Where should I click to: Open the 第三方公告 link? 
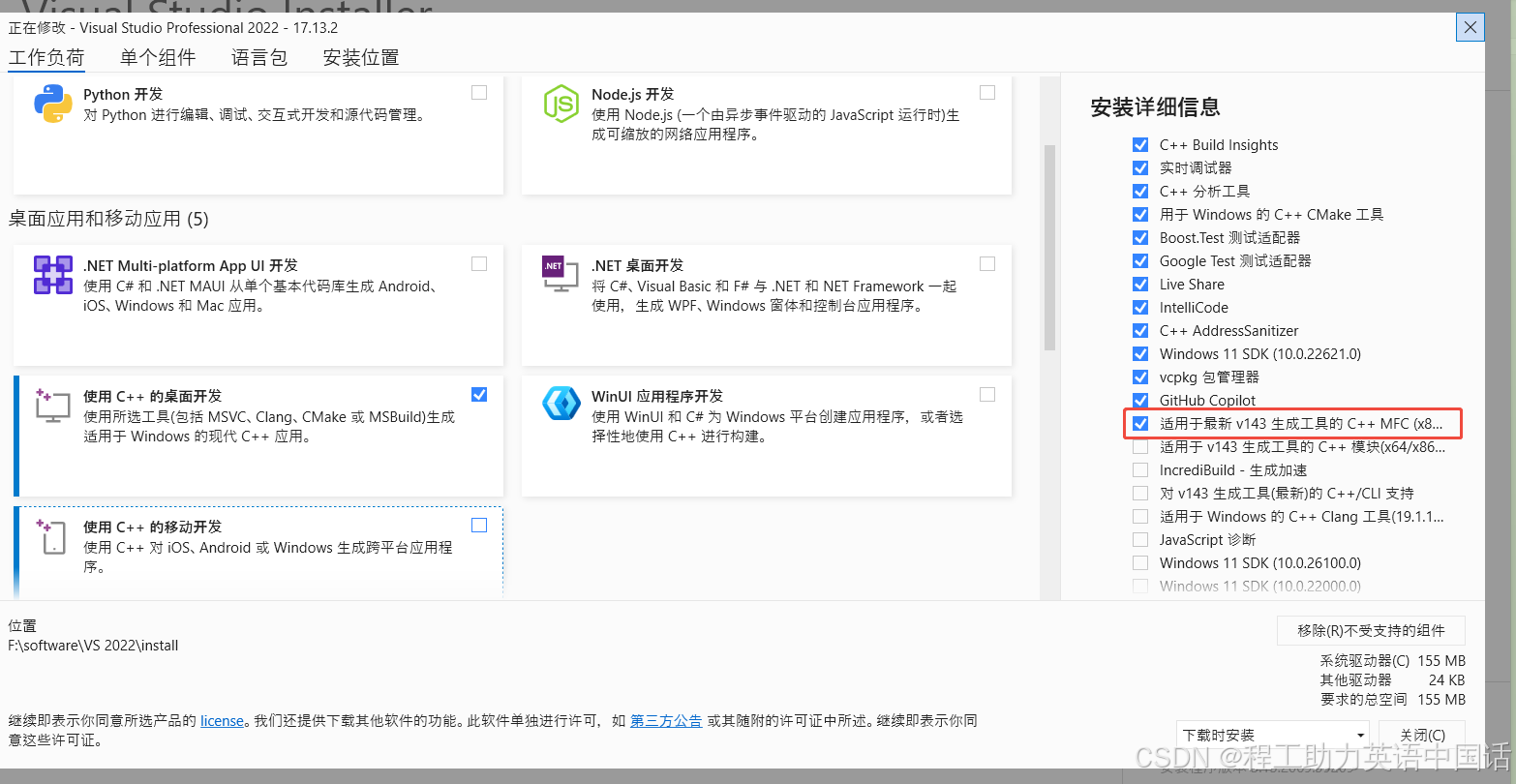666,720
